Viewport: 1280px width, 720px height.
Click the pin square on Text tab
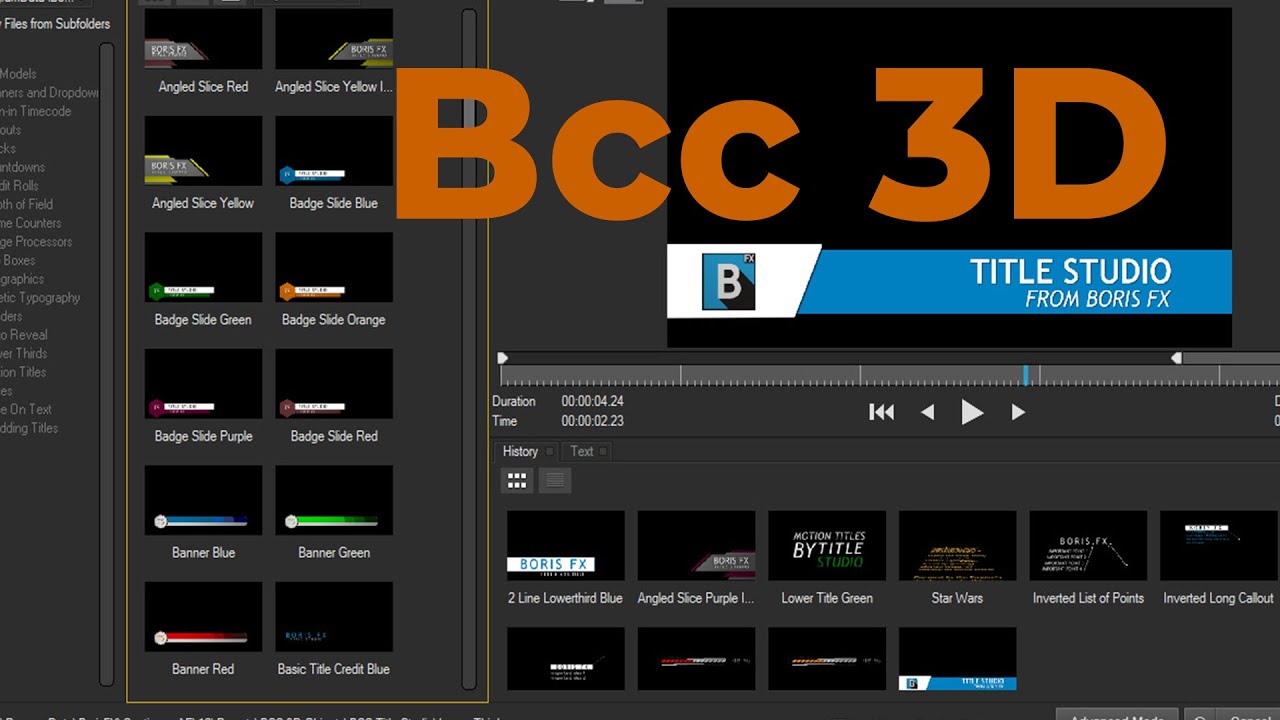pyautogui.click(x=604, y=451)
